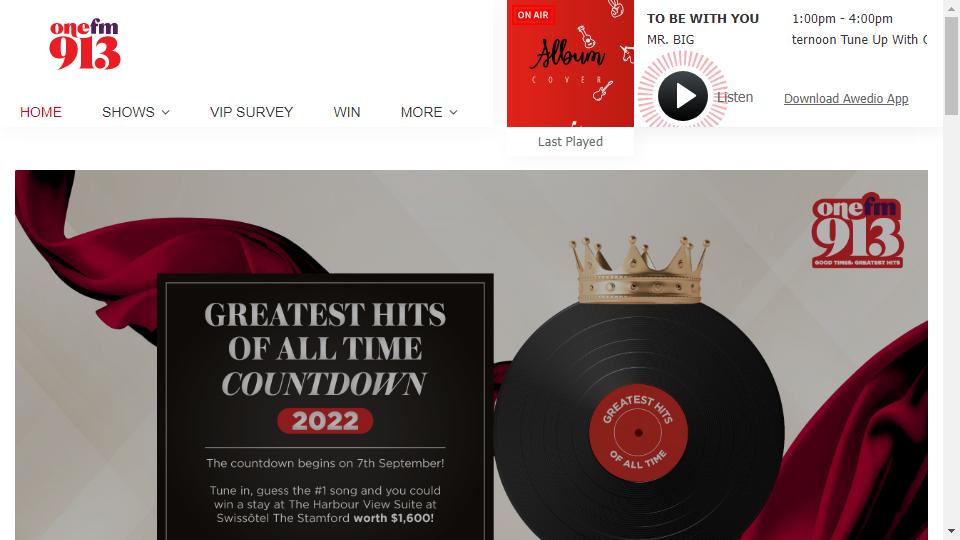Expand the SHOWS dropdown chevron

pos(165,112)
